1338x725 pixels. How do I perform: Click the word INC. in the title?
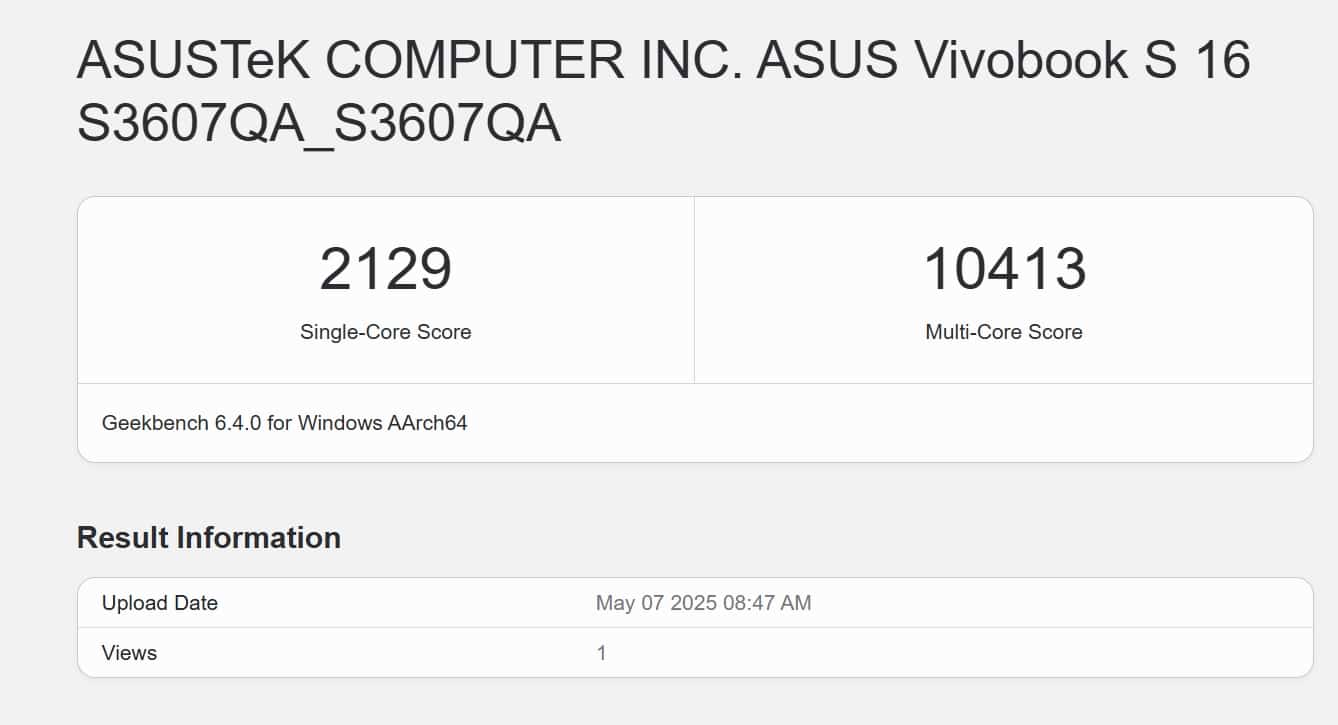click(x=689, y=62)
